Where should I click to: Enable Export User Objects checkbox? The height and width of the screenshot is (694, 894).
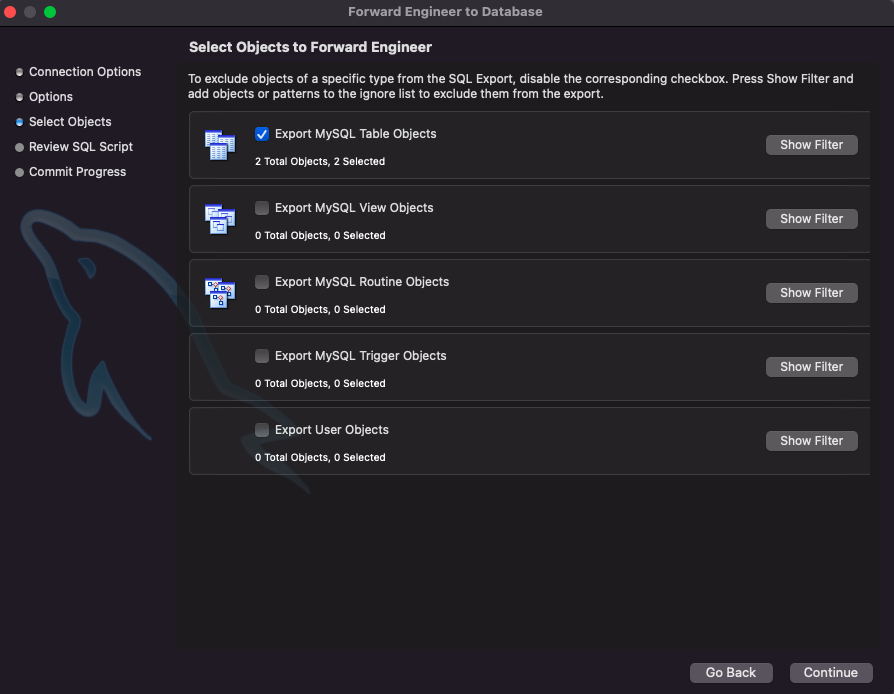coord(262,430)
